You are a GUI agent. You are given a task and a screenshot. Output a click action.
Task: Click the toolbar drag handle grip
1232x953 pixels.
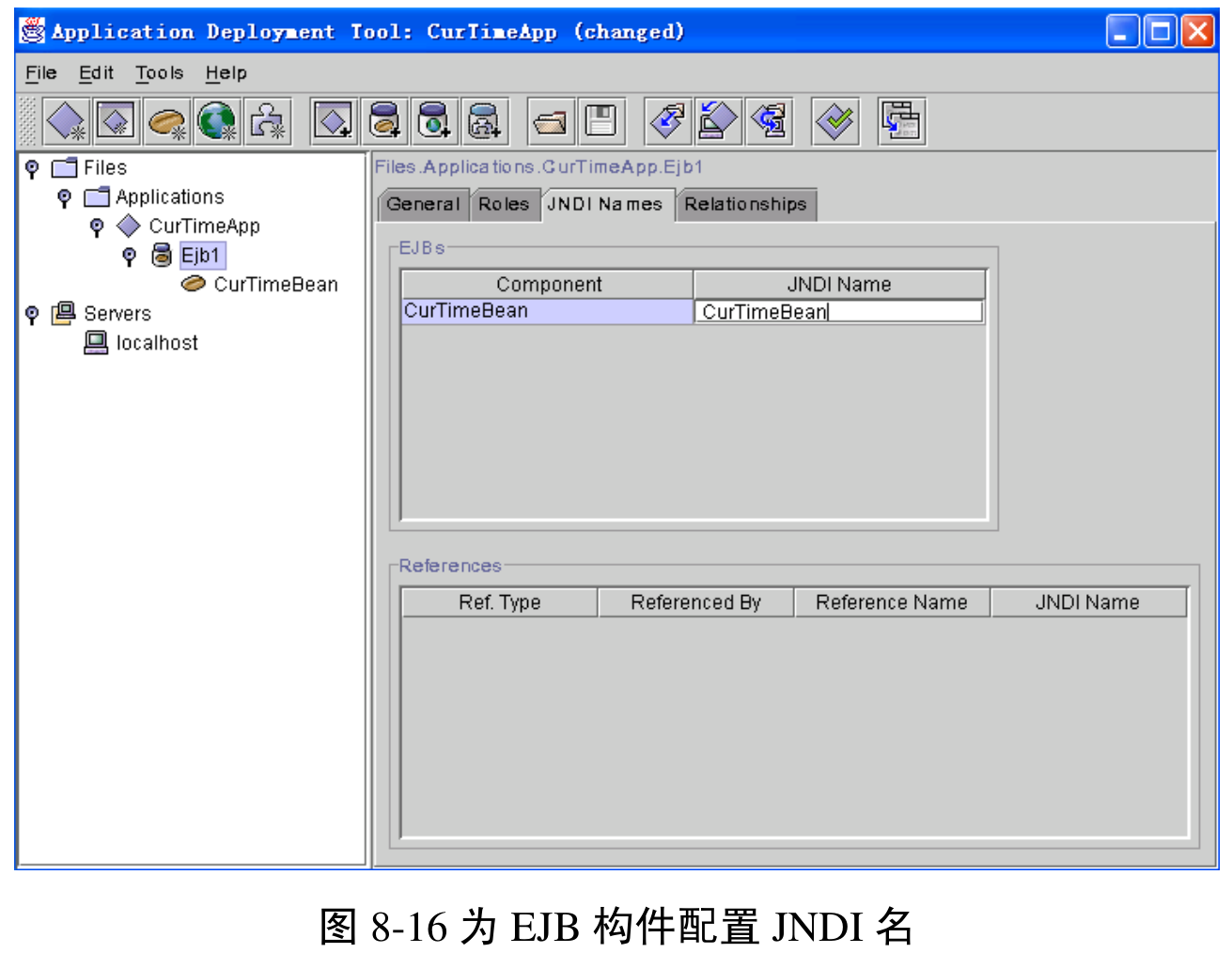[x=28, y=121]
